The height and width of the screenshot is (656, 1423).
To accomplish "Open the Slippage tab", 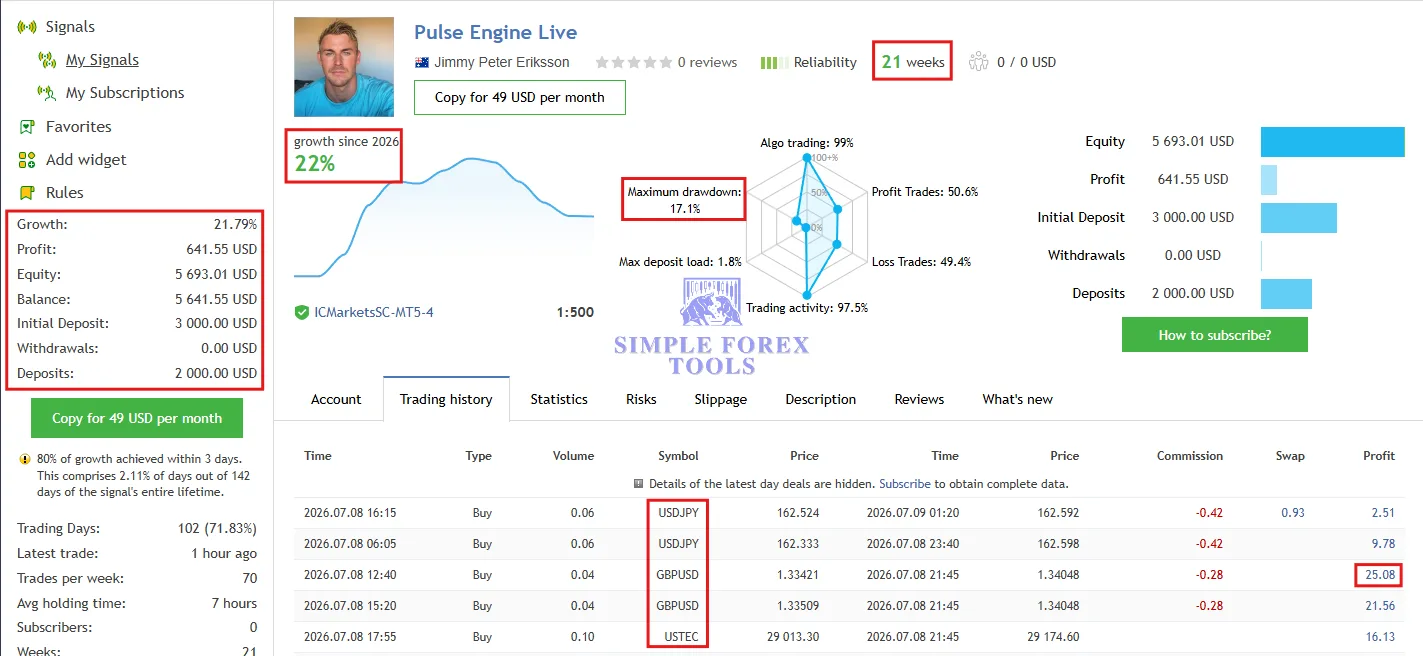I will (x=721, y=399).
